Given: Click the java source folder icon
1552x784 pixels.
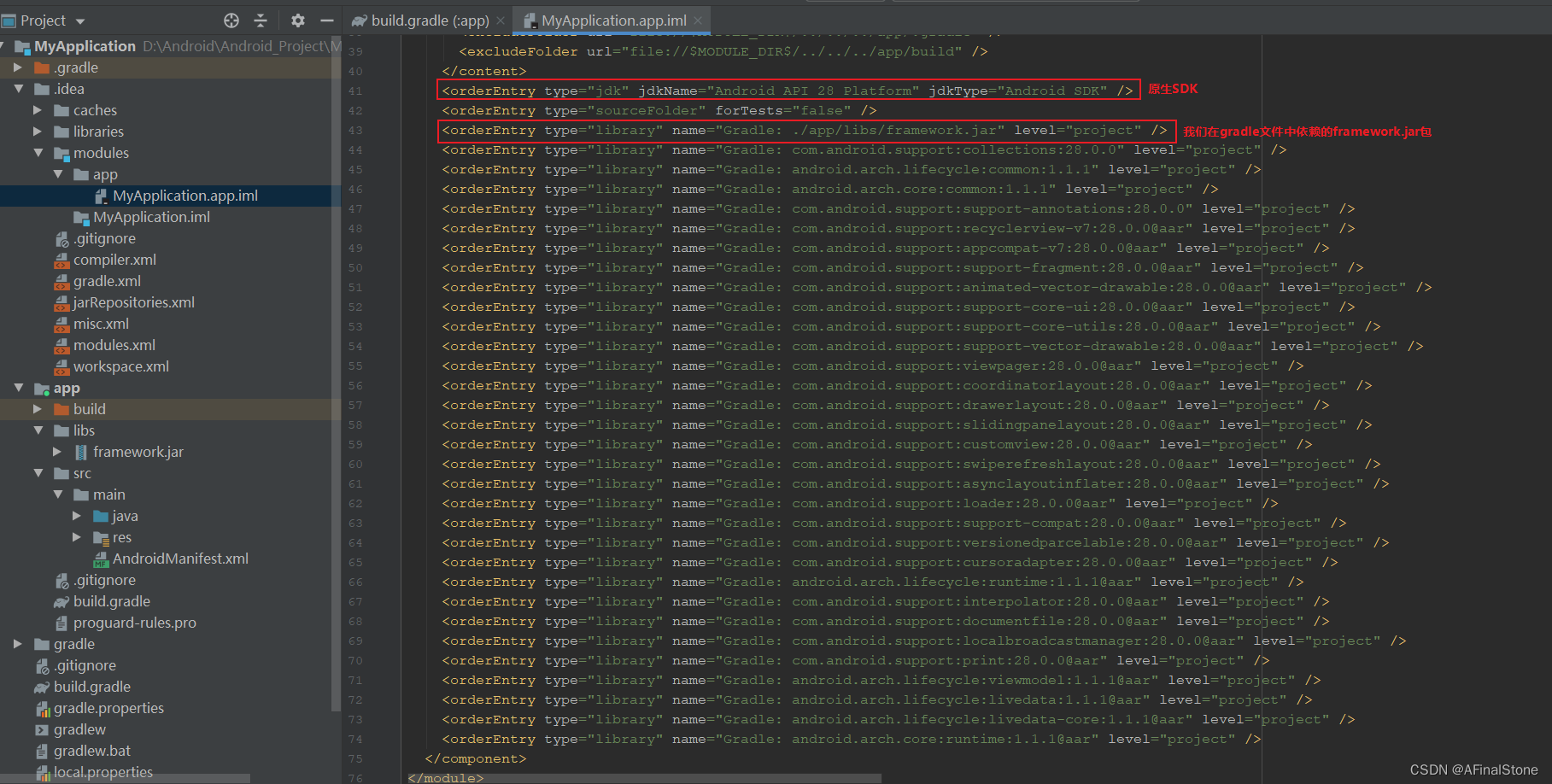Looking at the screenshot, I should click(101, 516).
